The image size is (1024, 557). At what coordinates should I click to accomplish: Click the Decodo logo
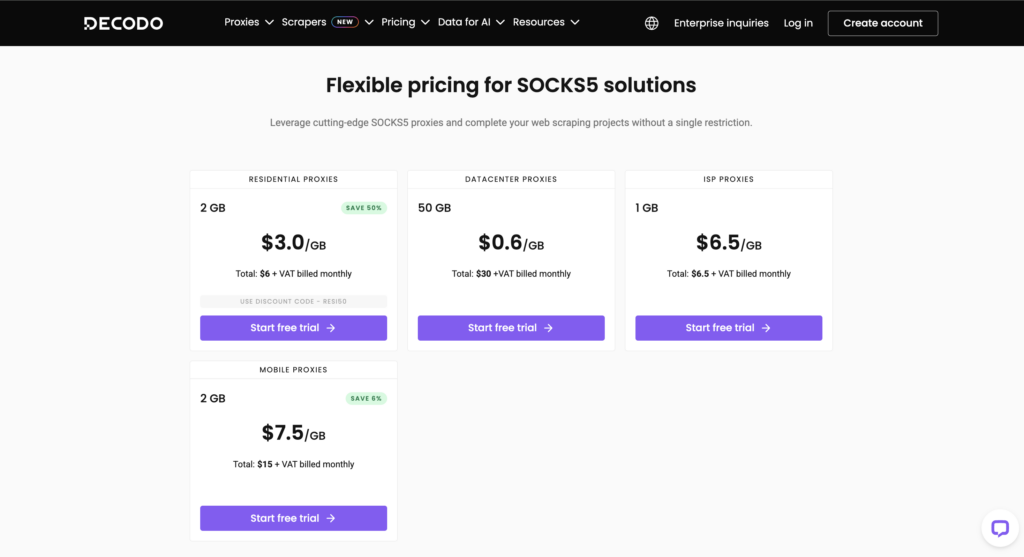(x=123, y=23)
